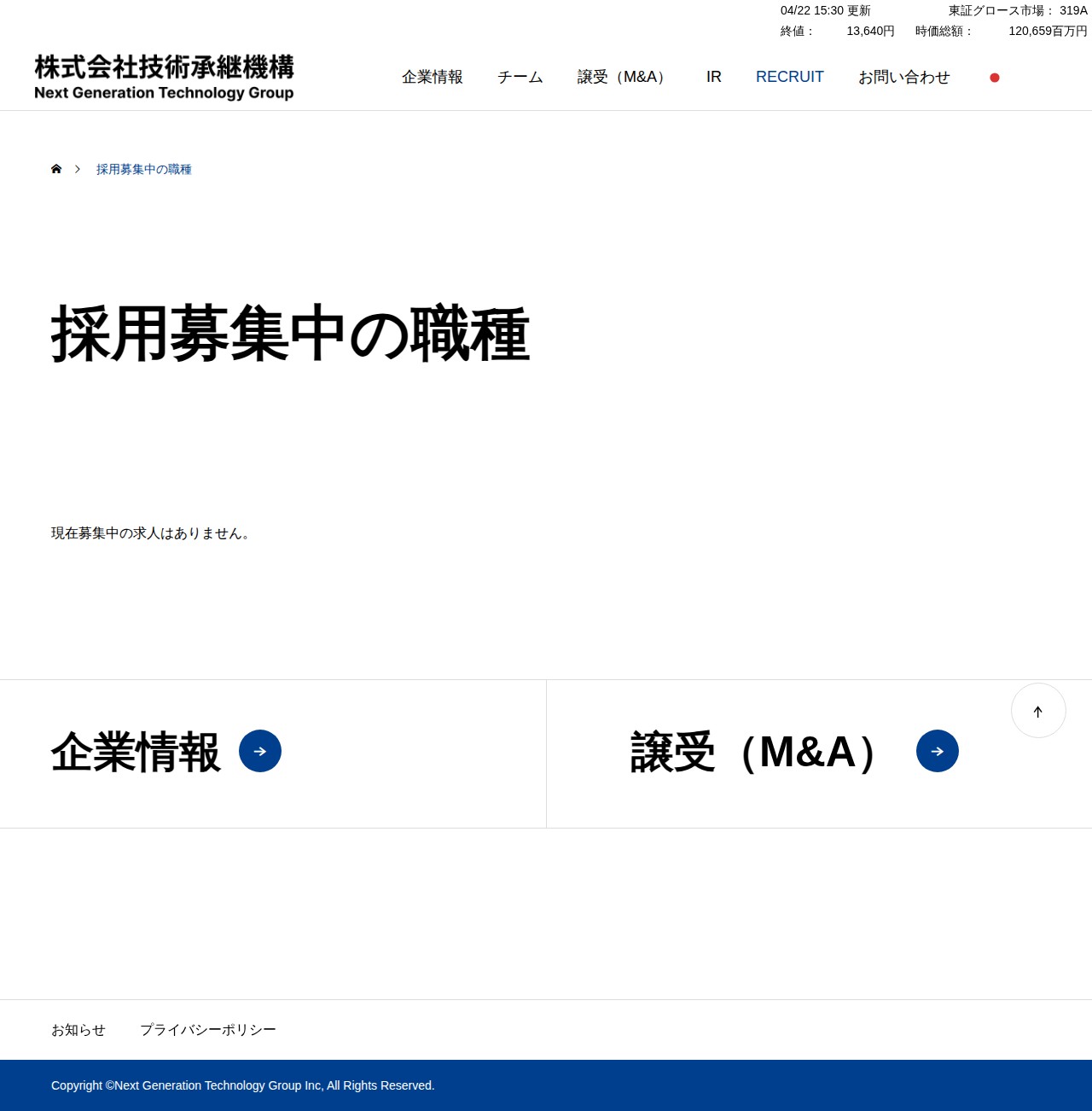Click the 東証グロース市場： 319A text

(1018, 10)
